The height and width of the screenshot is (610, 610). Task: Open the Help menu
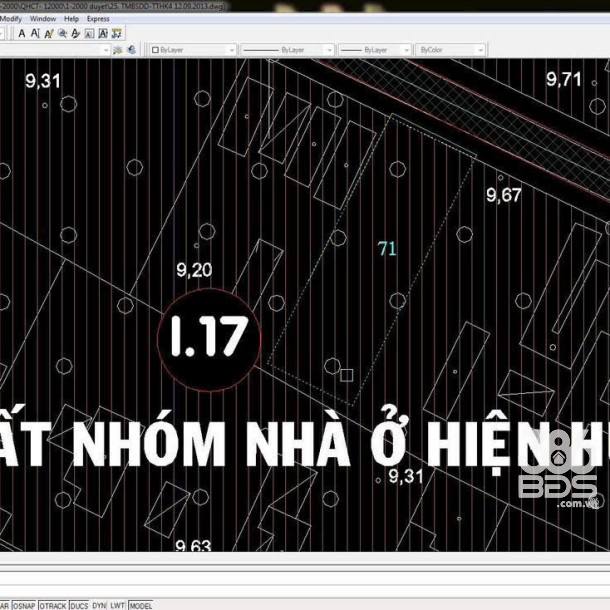coord(71,19)
